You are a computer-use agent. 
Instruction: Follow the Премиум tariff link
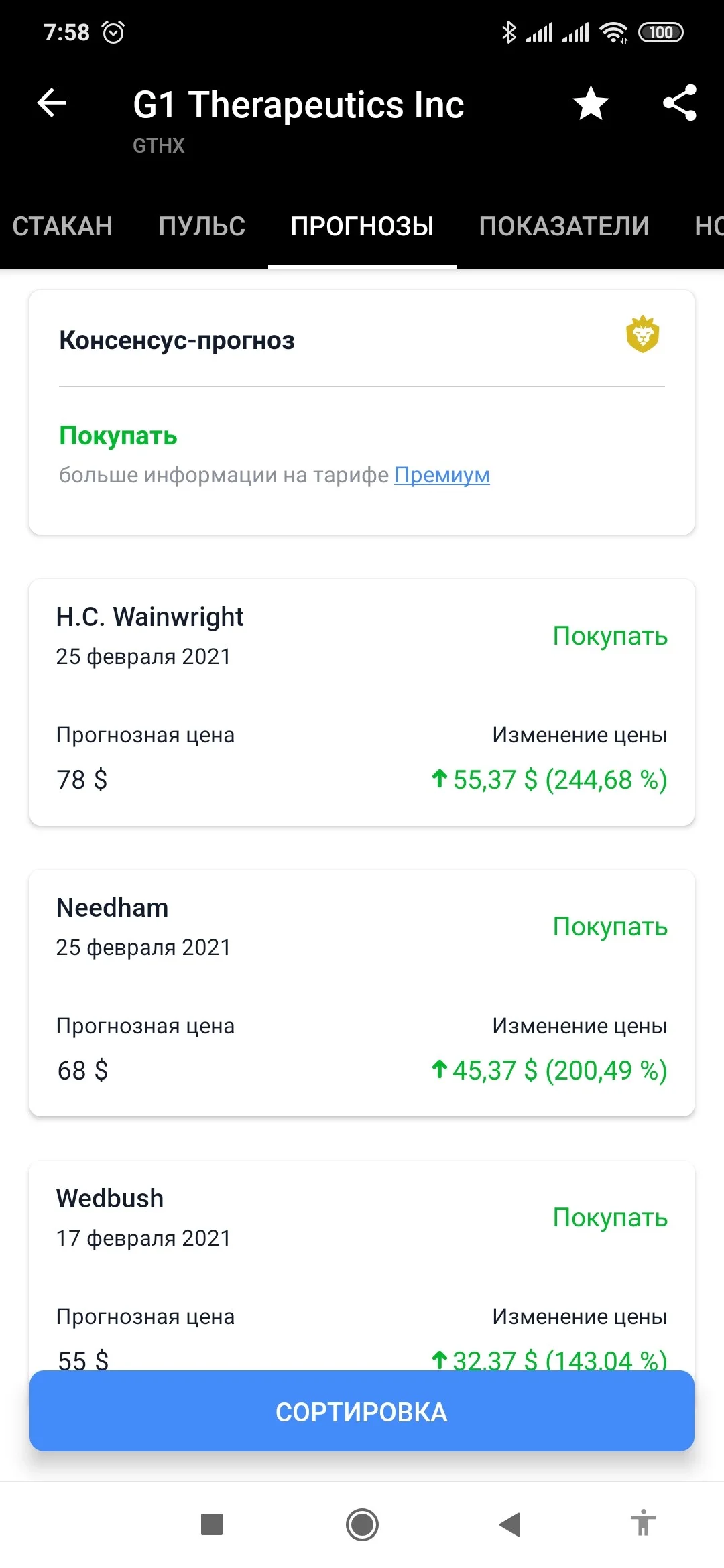pyautogui.click(x=442, y=475)
